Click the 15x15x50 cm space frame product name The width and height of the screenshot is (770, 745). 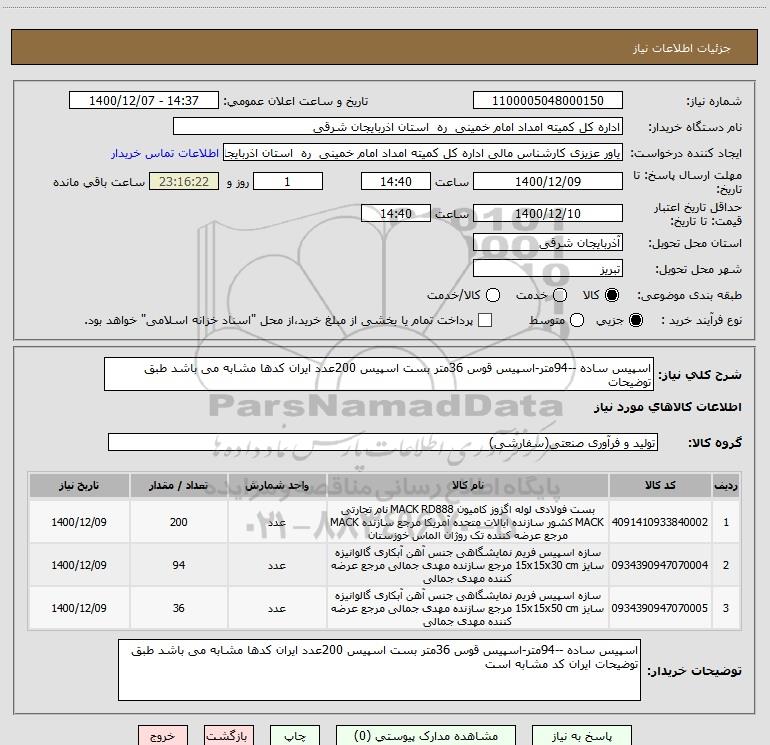coord(468,608)
